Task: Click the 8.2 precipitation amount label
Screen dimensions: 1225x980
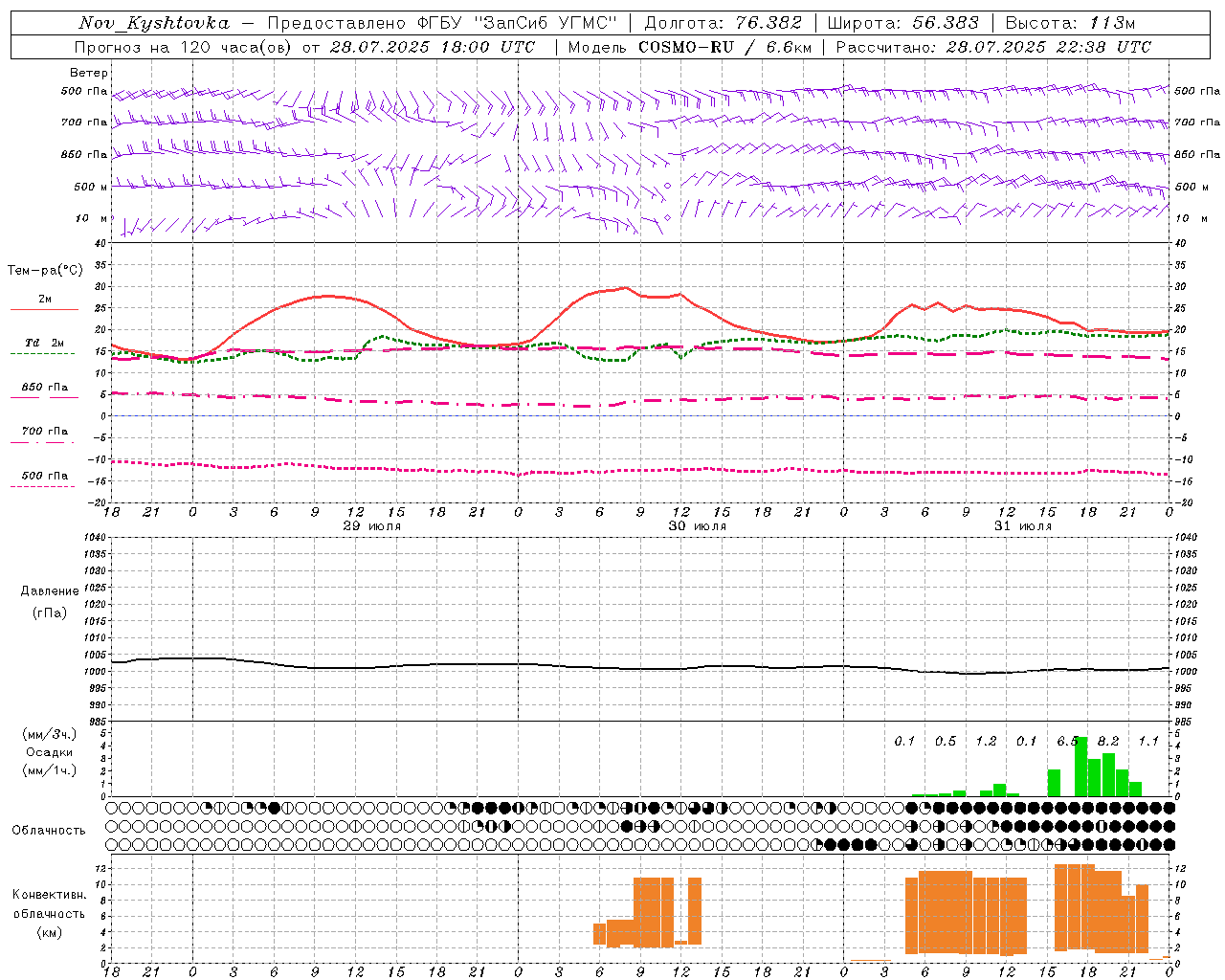Action: click(x=1108, y=742)
